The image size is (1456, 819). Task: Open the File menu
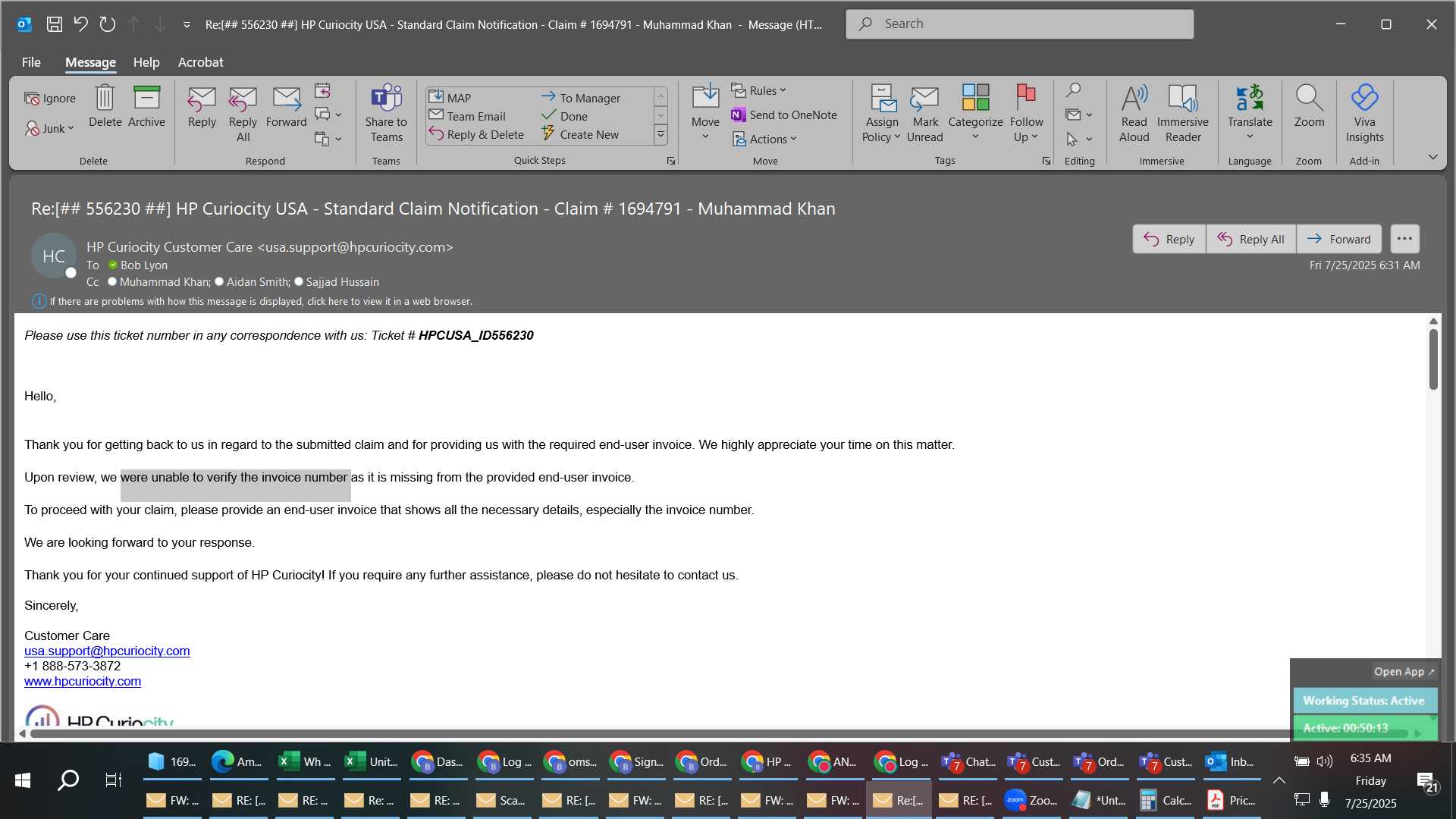(31, 62)
